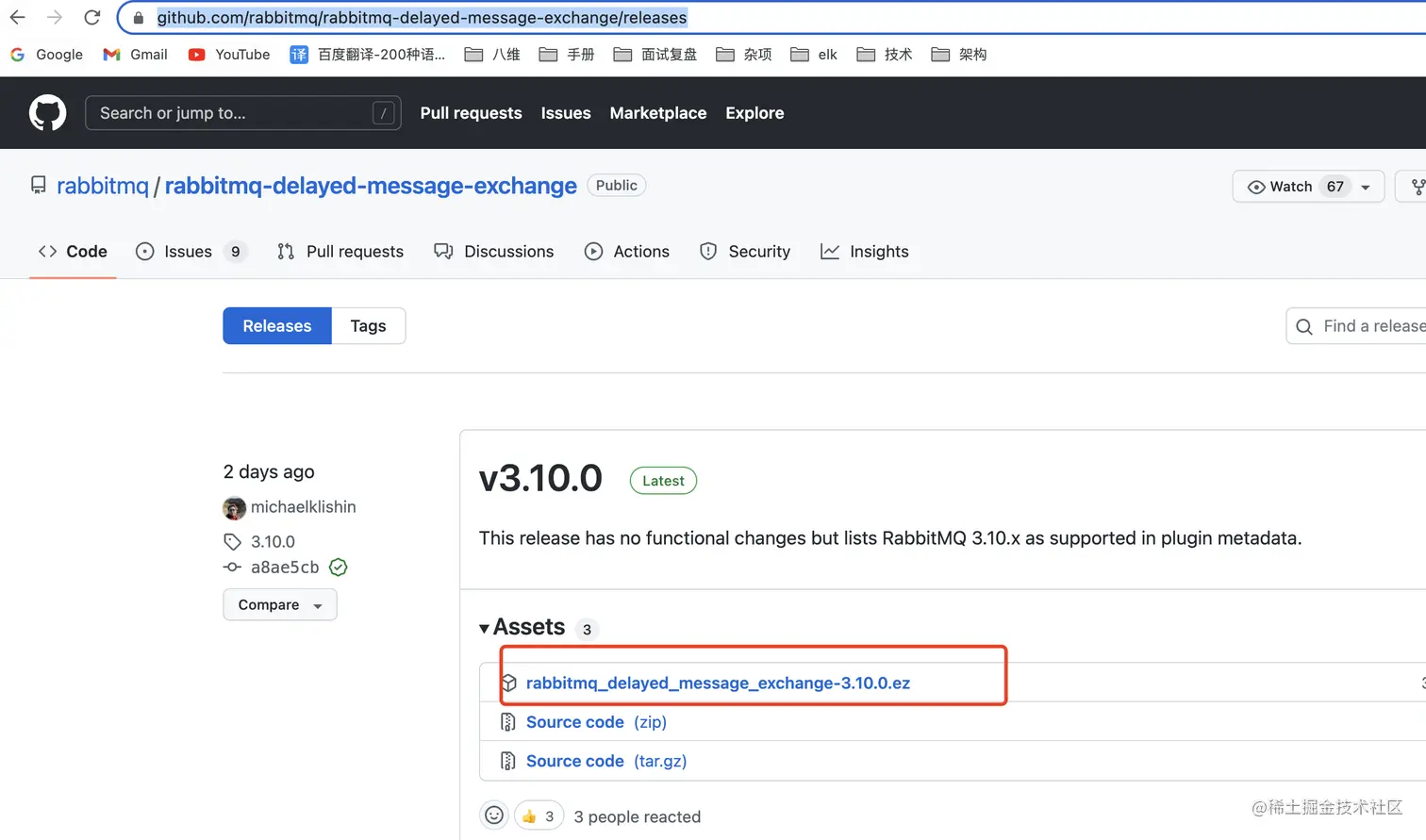This screenshot has width=1426, height=840.
Task: Open the Gmail bookmark
Action: [x=135, y=55]
